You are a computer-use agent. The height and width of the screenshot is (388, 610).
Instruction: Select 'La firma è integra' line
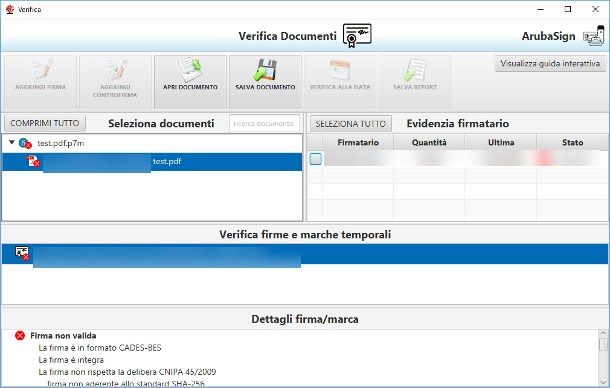point(71,360)
